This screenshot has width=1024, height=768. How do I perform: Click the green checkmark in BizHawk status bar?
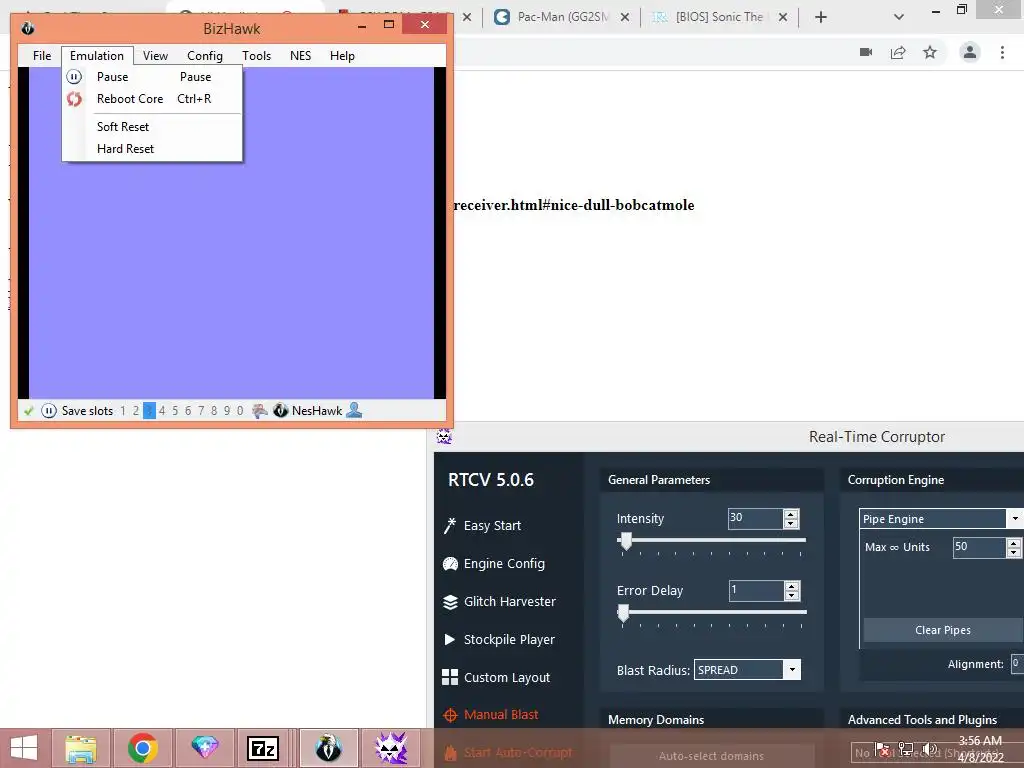pyautogui.click(x=28, y=411)
